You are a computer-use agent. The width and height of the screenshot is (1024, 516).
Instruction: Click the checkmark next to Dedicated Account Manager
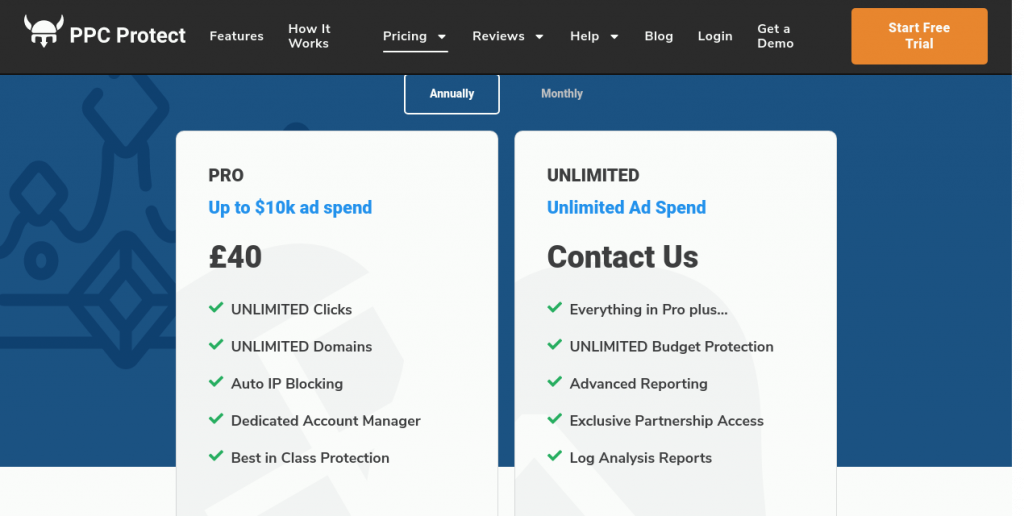[216, 419]
